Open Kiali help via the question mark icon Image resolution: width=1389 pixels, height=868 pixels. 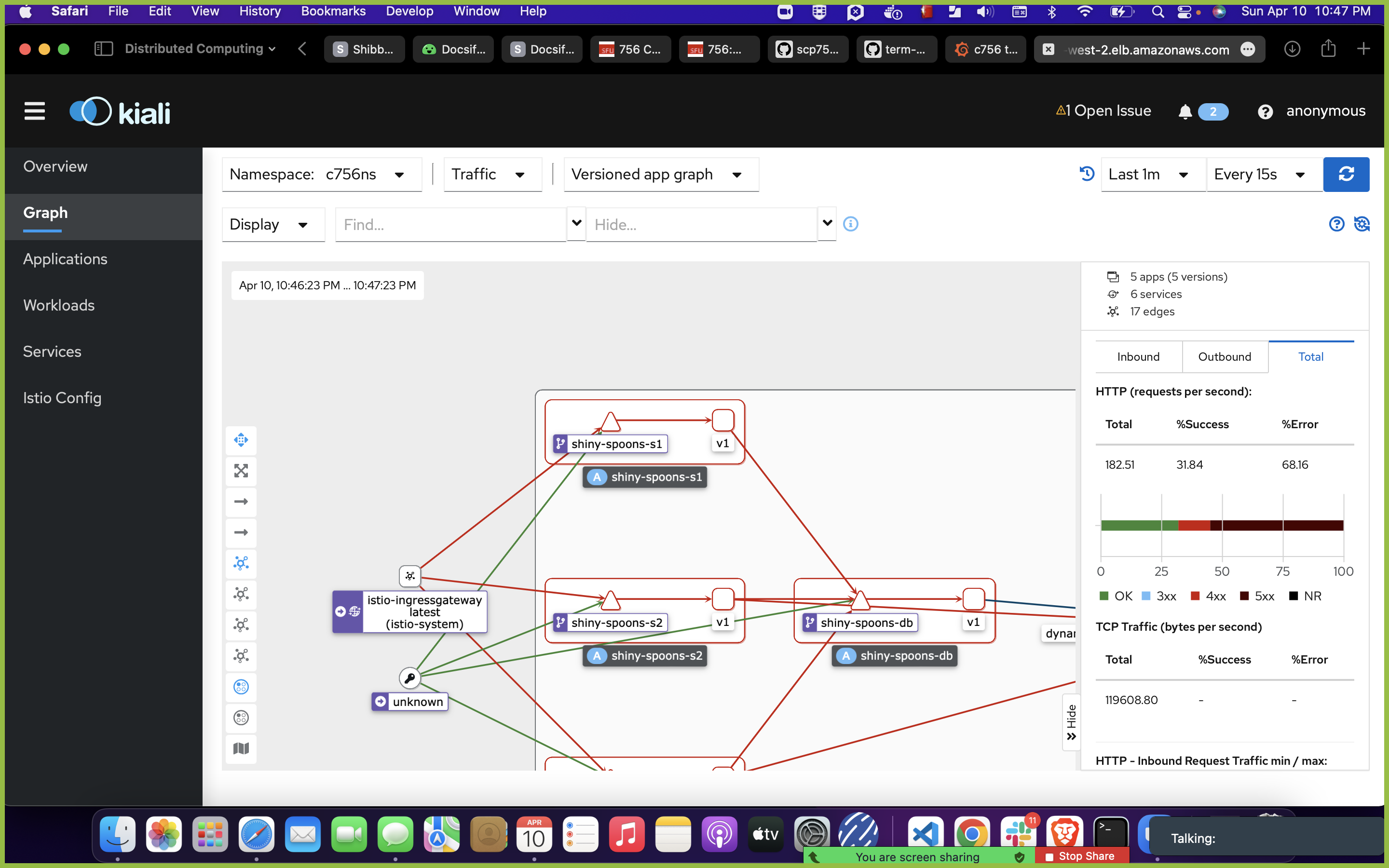click(x=1266, y=111)
